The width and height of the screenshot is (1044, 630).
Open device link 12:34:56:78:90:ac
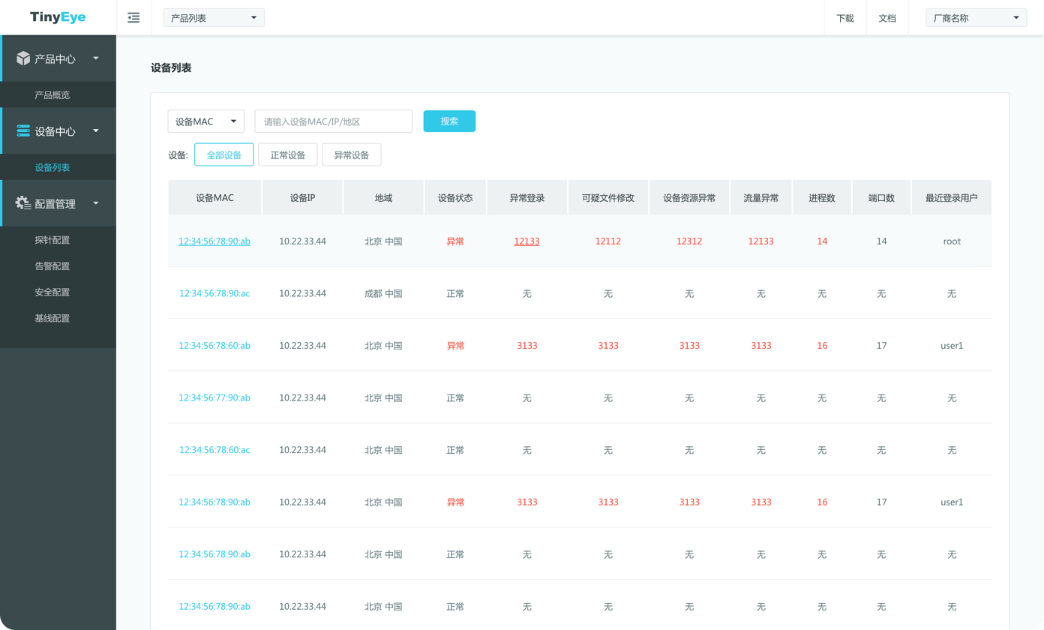click(214, 294)
